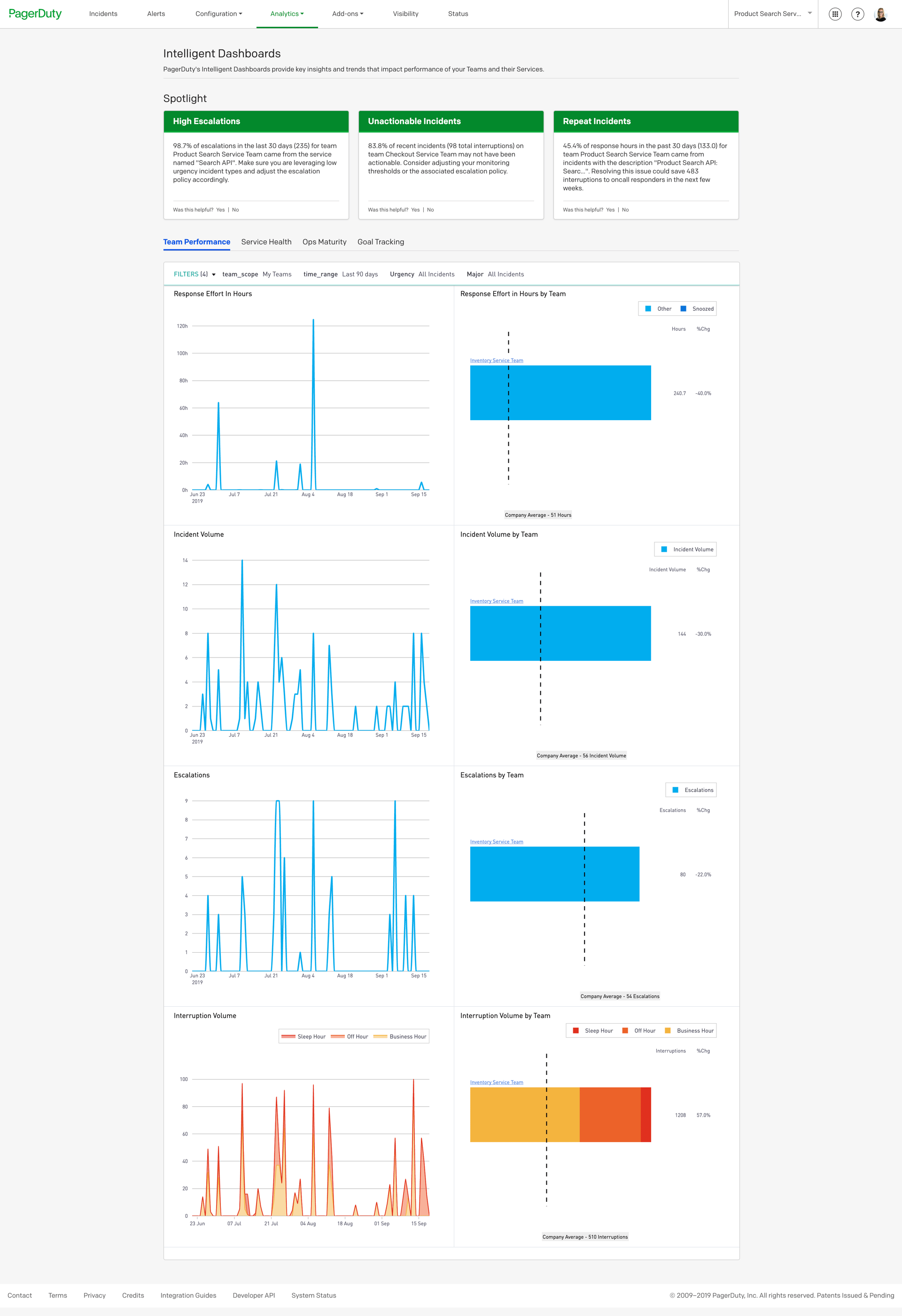This screenshot has height=1316, width=902.
Task: Click the Escalations legend square
Action: 675,790
